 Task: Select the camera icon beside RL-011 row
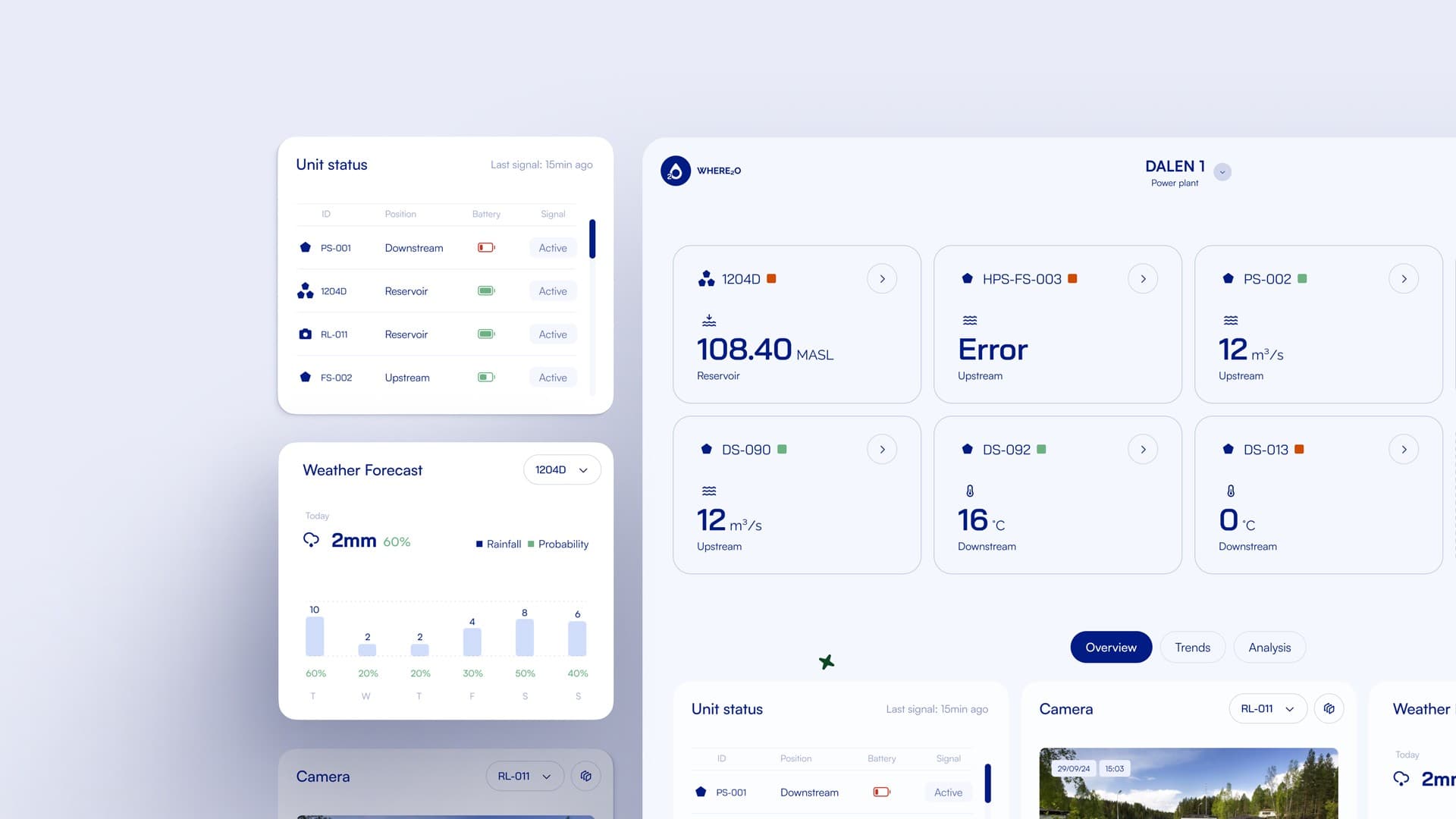[x=306, y=334]
